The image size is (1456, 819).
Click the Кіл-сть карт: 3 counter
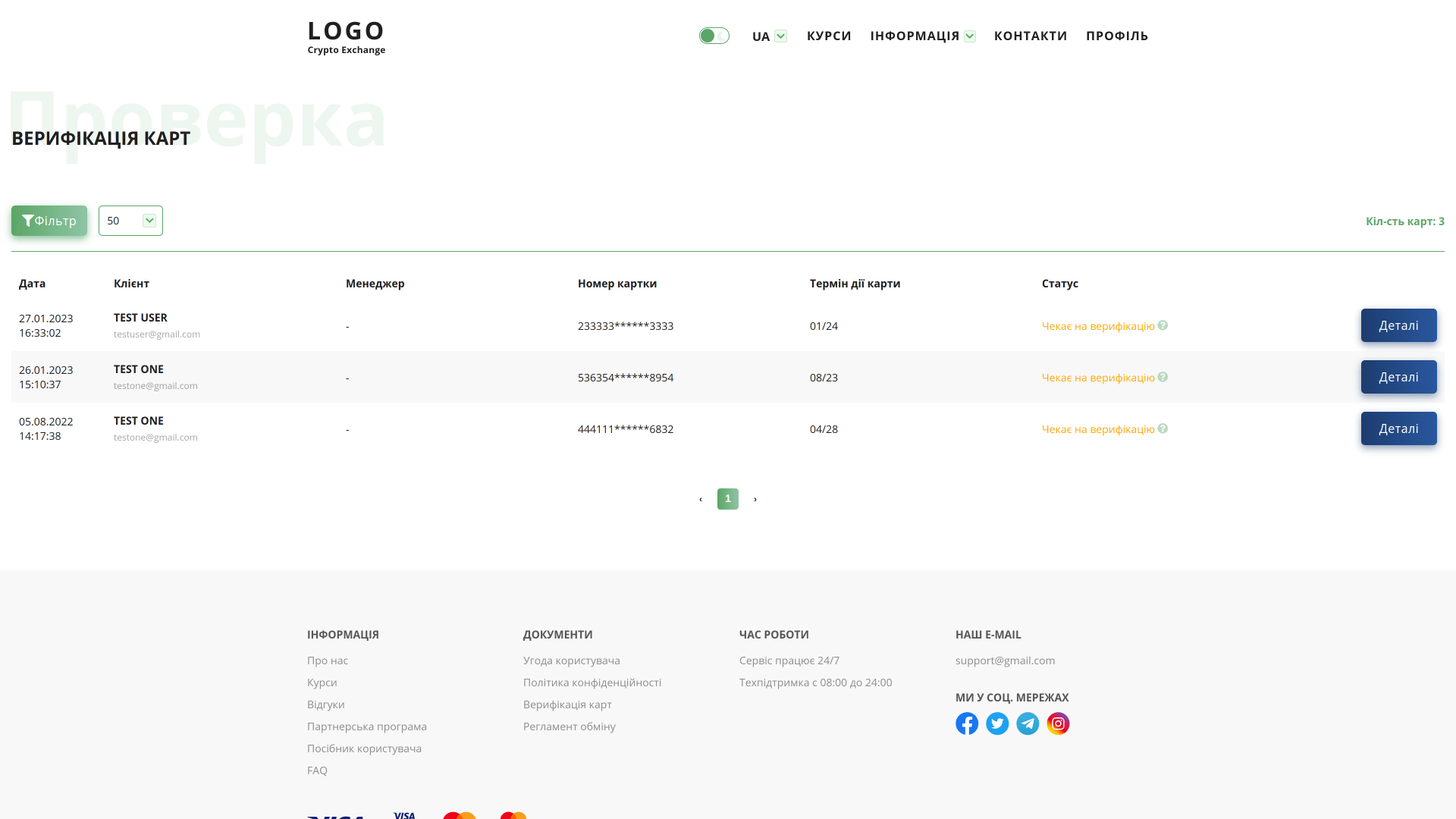[x=1405, y=221]
